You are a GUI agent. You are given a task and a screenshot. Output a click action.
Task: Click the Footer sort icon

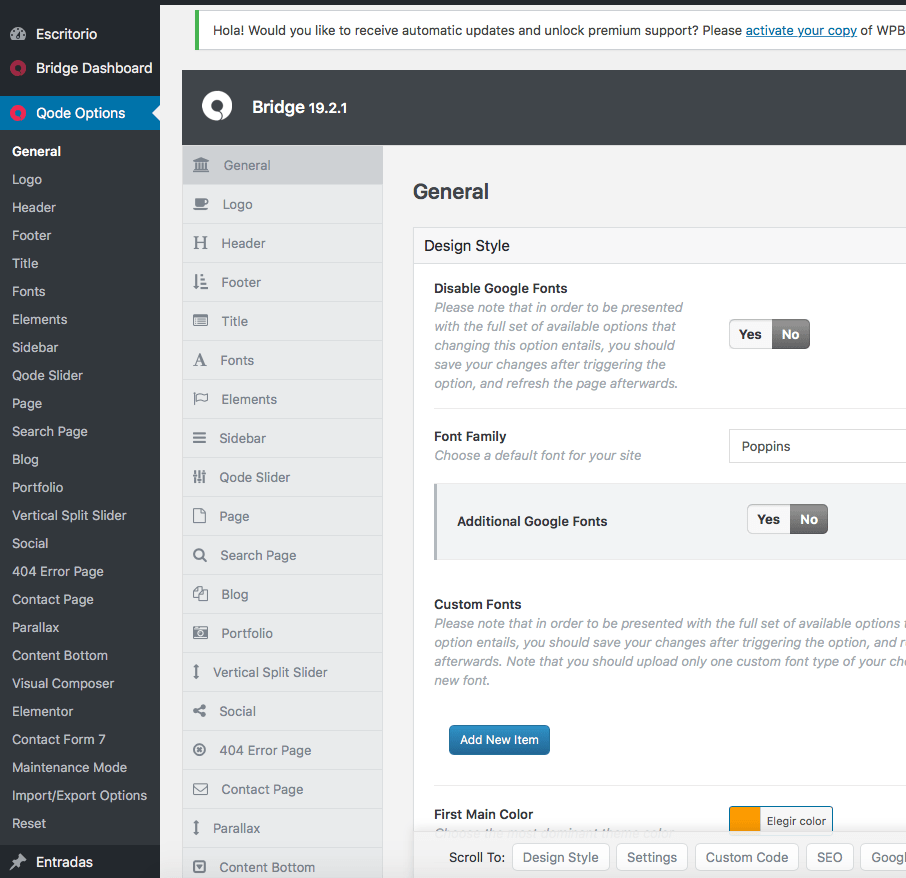click(200, 282)
